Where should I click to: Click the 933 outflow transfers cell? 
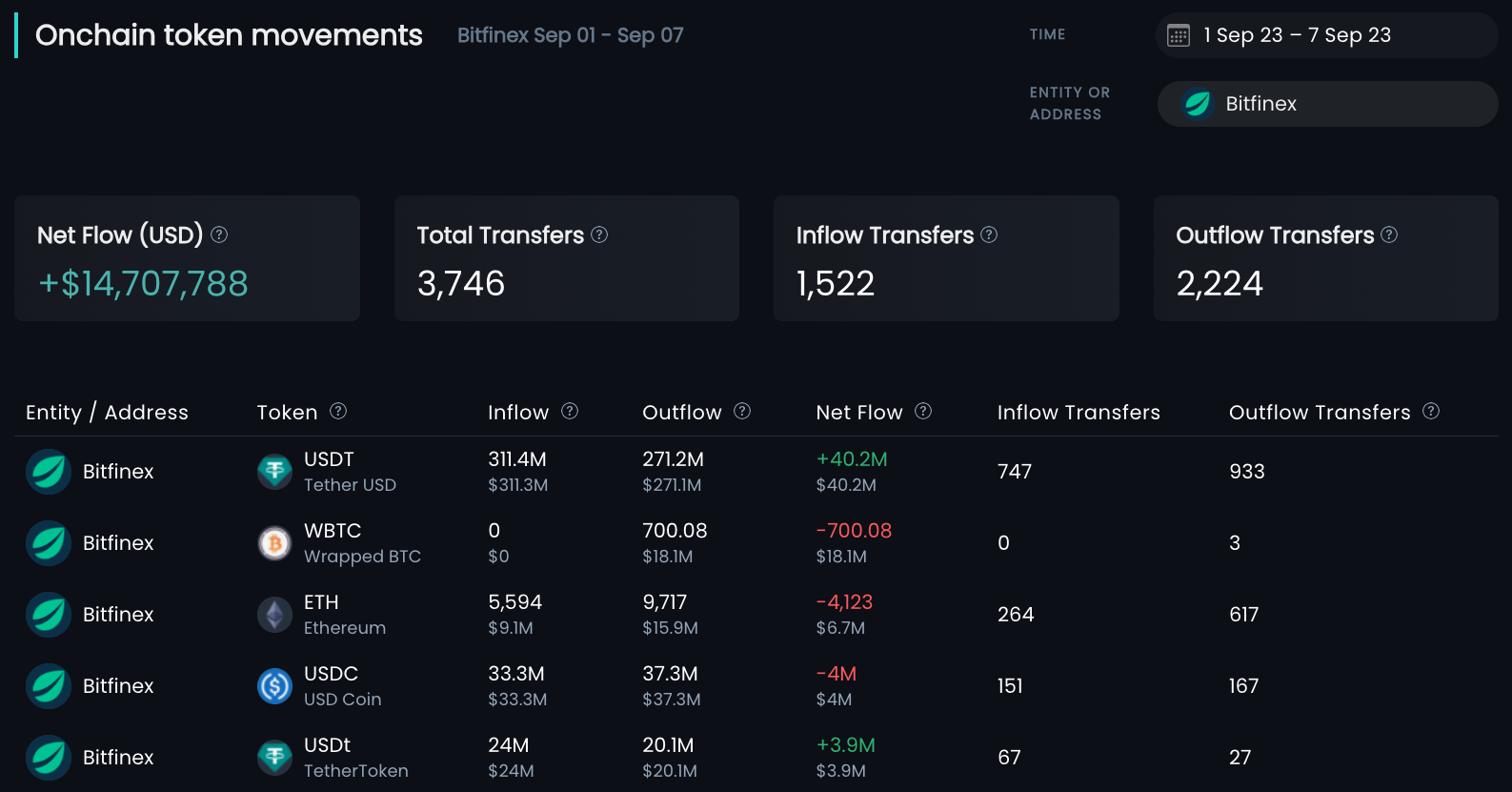[1247, 472]
